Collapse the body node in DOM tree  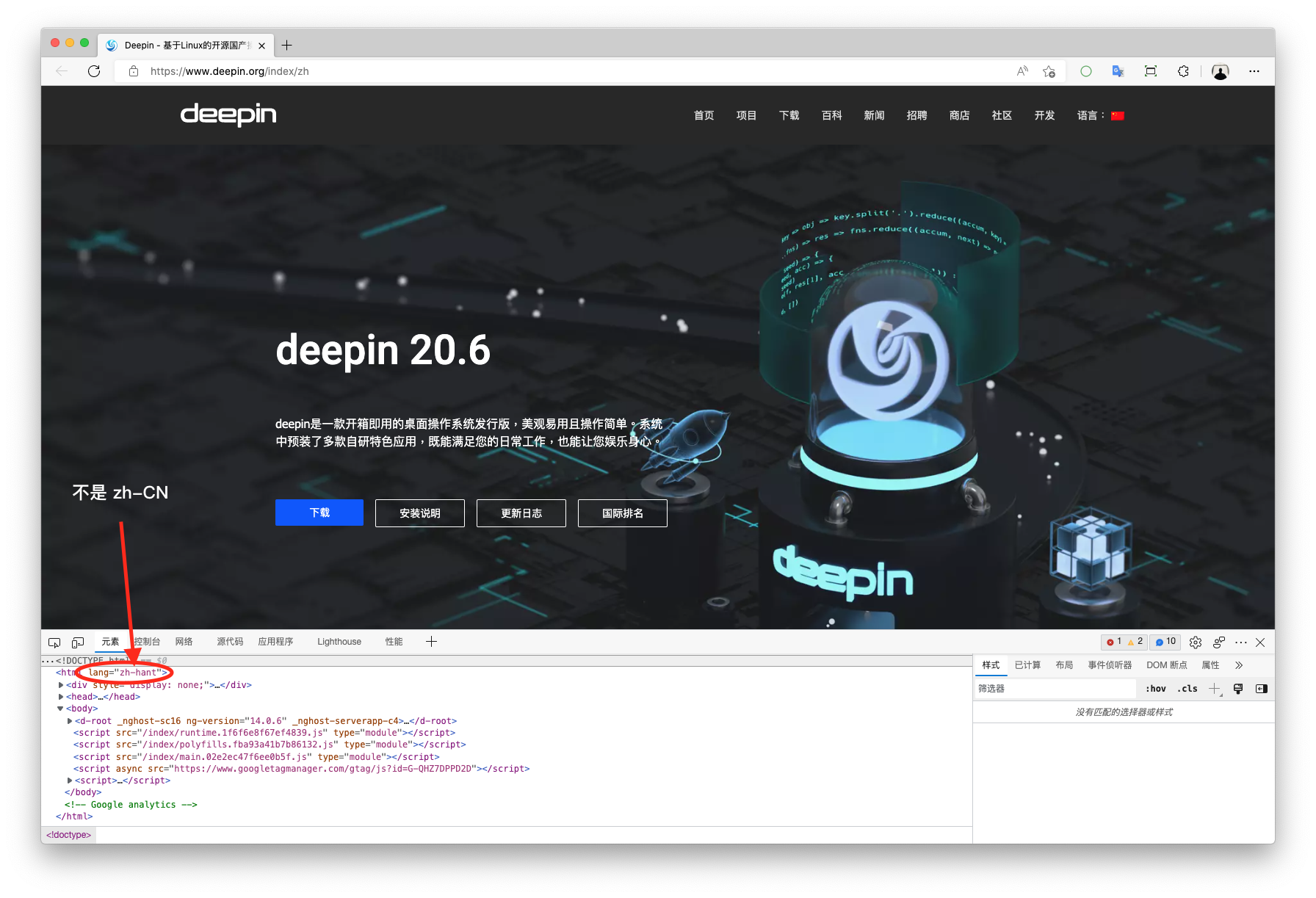pyautogui.click(x=60, y=709)
